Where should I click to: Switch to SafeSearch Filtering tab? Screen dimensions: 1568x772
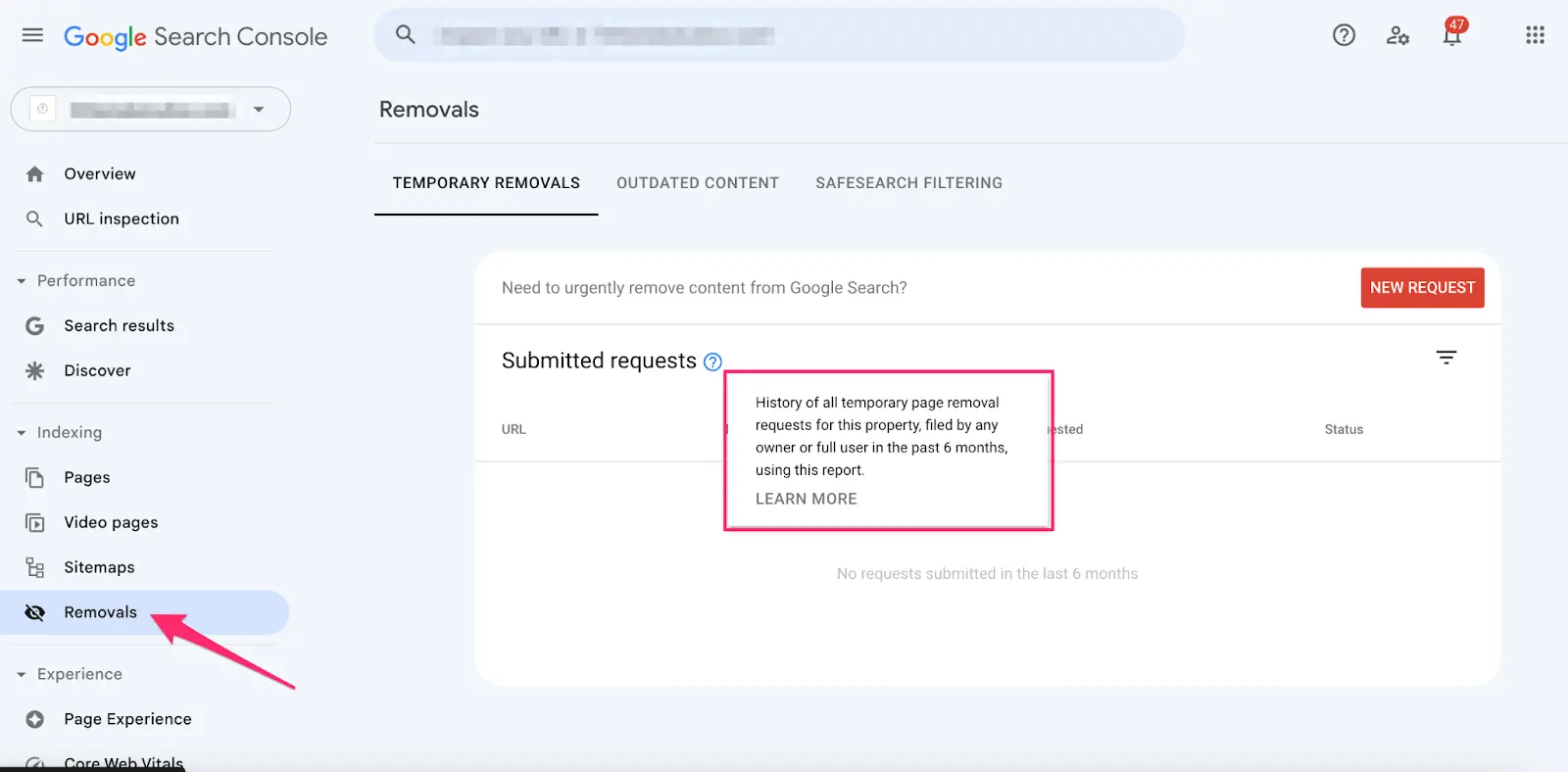908,183
